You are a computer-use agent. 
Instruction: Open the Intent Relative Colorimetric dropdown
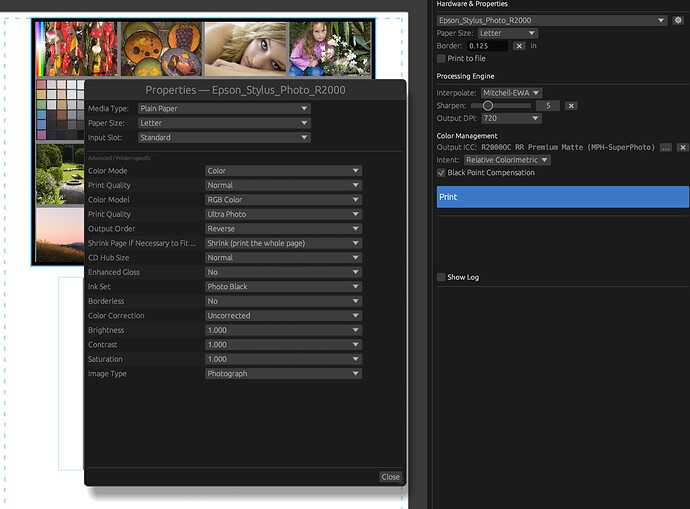[x=507, y=160]
